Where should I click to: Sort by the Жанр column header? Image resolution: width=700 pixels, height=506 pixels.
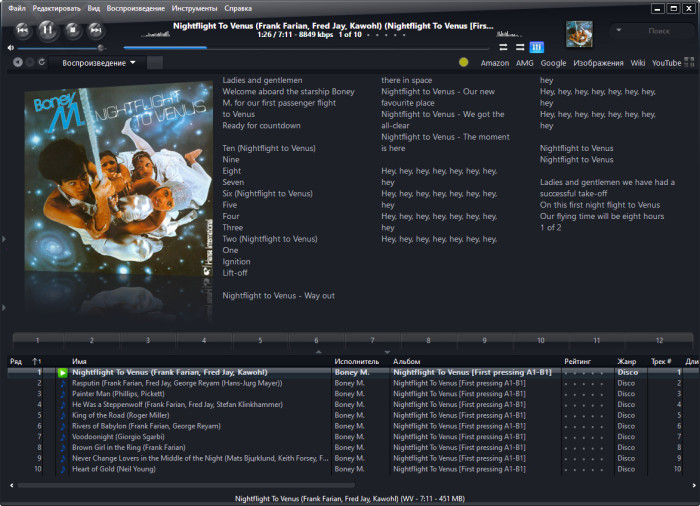[x=626, y=361]
